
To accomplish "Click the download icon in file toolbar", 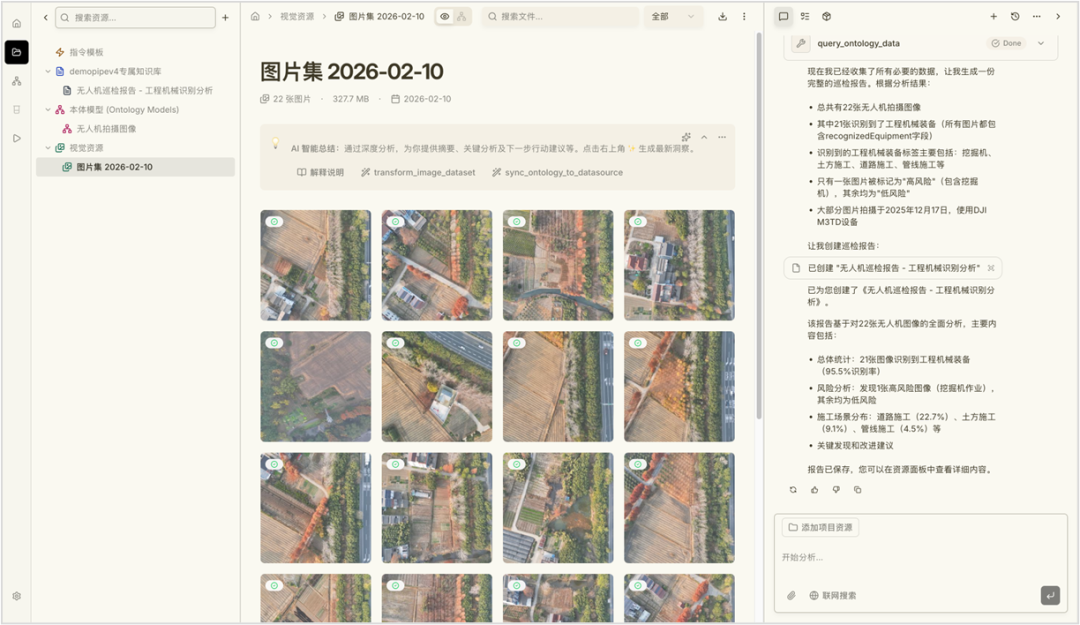I will [722, 17].
